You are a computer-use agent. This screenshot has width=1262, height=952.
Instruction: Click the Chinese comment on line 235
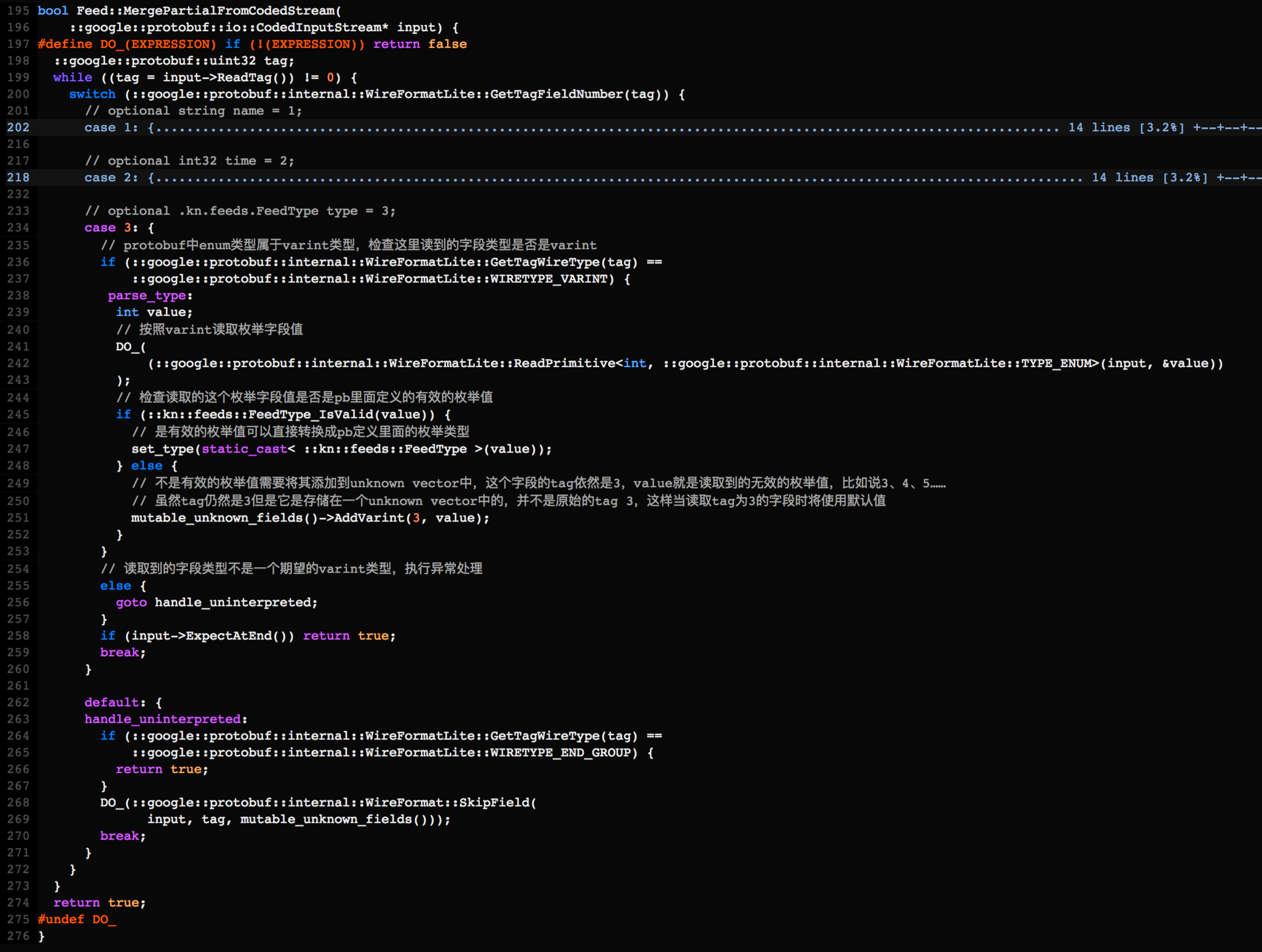point(349,245)
